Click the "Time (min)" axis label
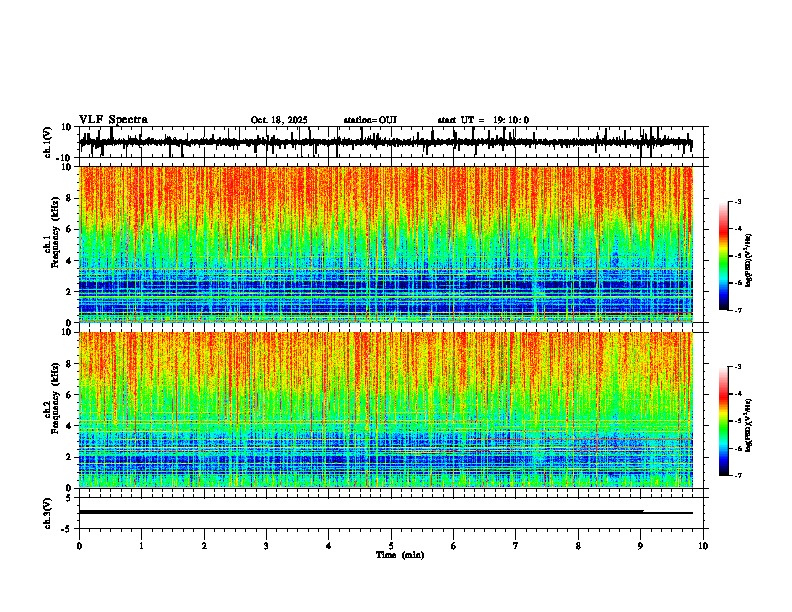This screenshot has height=612, width=792. coord(400,555)
